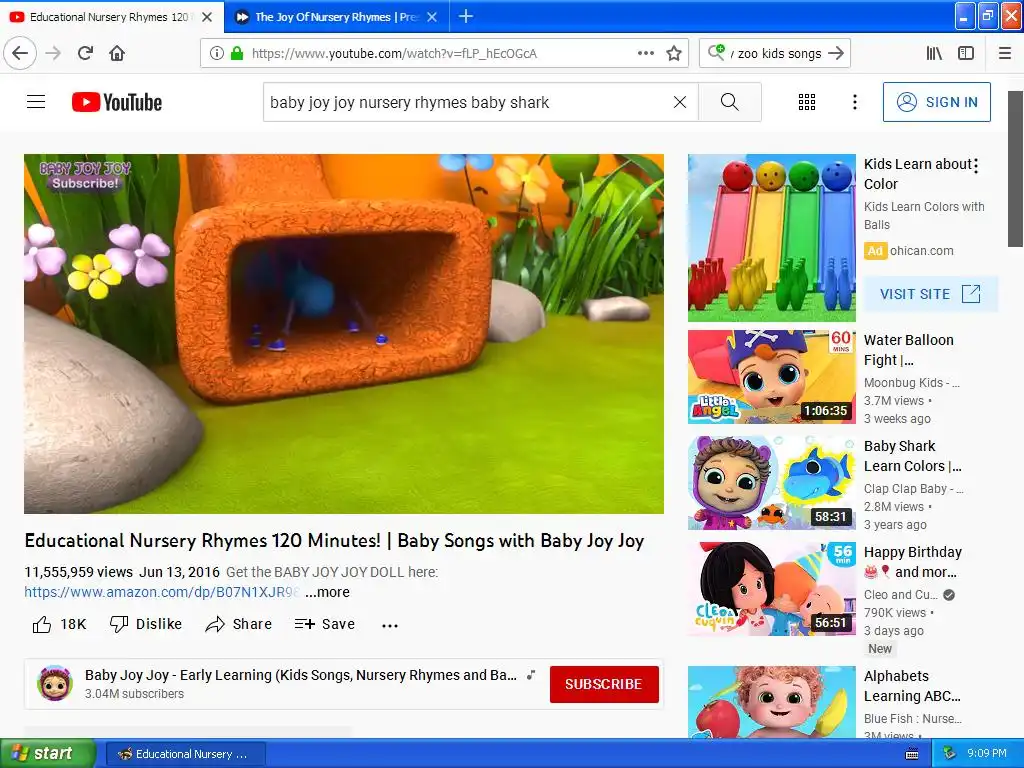Open the YouTube apps grid menu
Image resolution: width=1024 pixels, height=768 pixels.
(807, 102)
